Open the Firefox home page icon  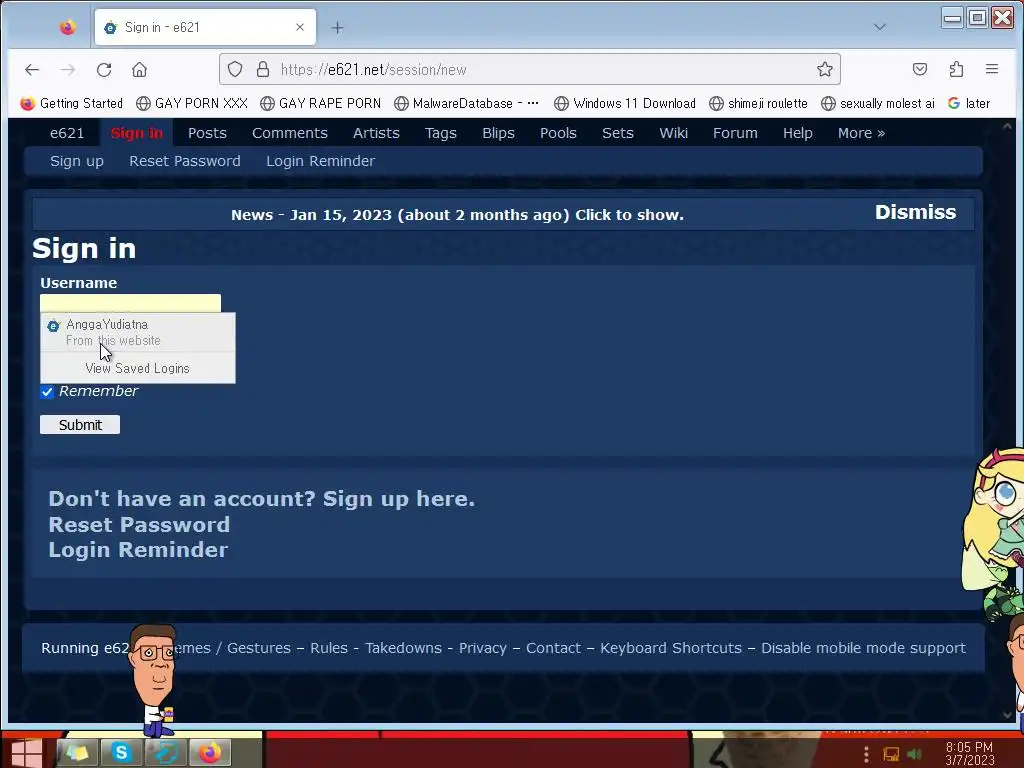(x=139, y=69)
